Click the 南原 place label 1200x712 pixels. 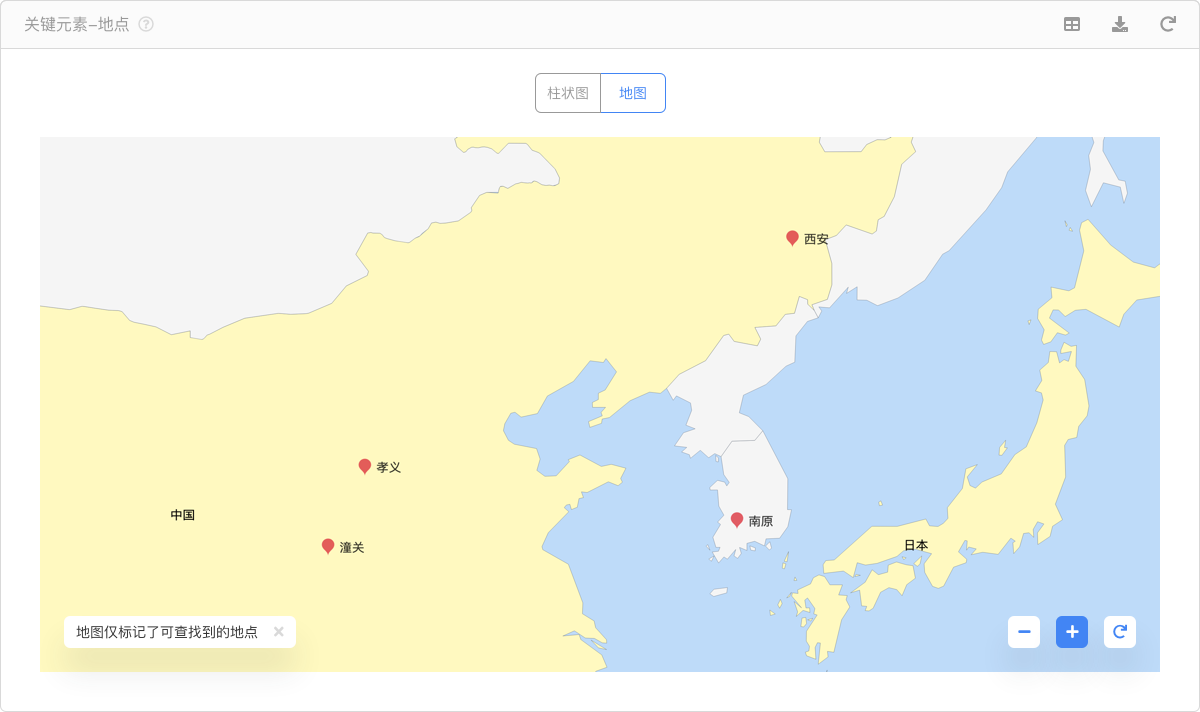tap(761, 521)
